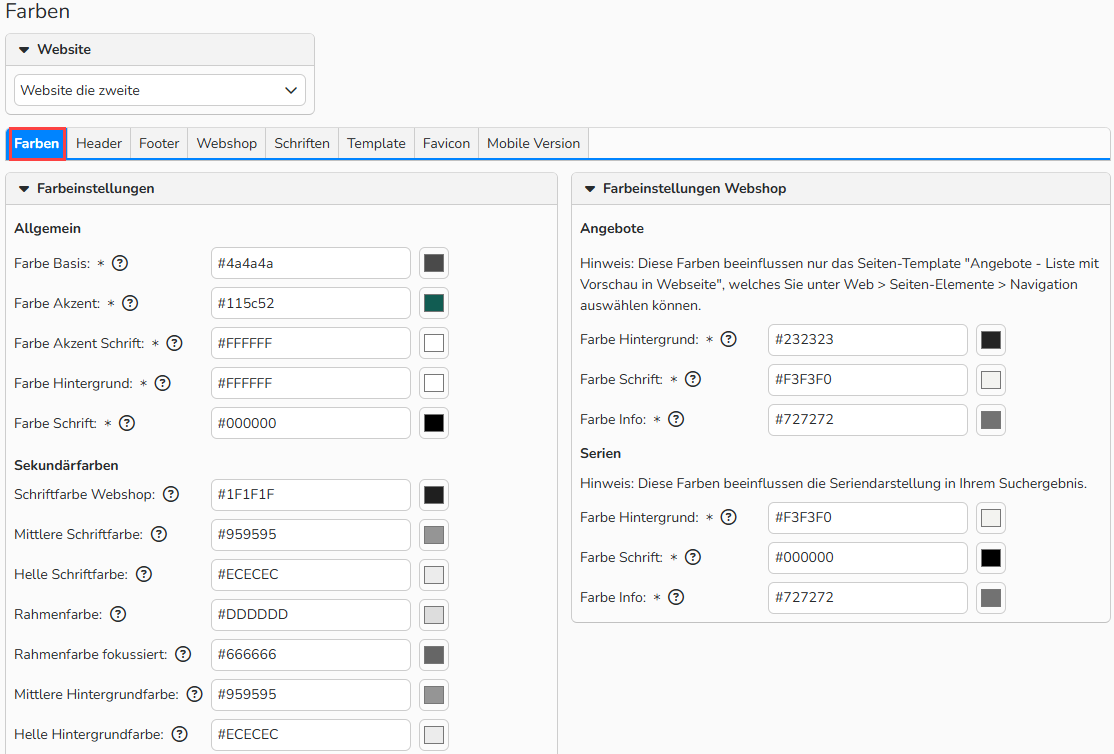1114x754 pixels.
Task: Collapse Farbeinstellungen Webshop section
Action: [590, 189]
